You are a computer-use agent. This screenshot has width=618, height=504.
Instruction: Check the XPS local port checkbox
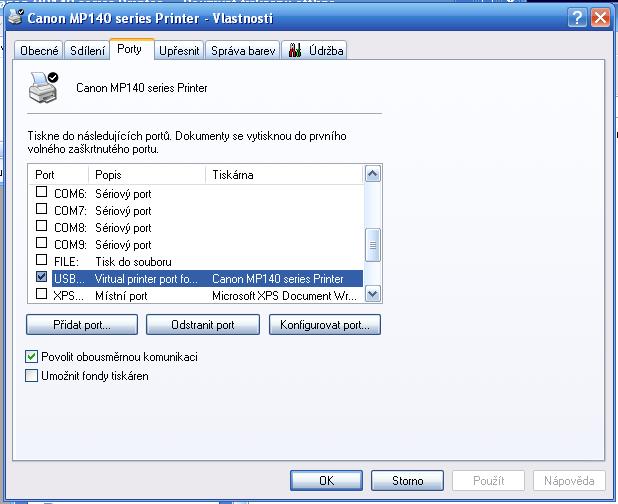pyautogui.click(x=41, y=294)
